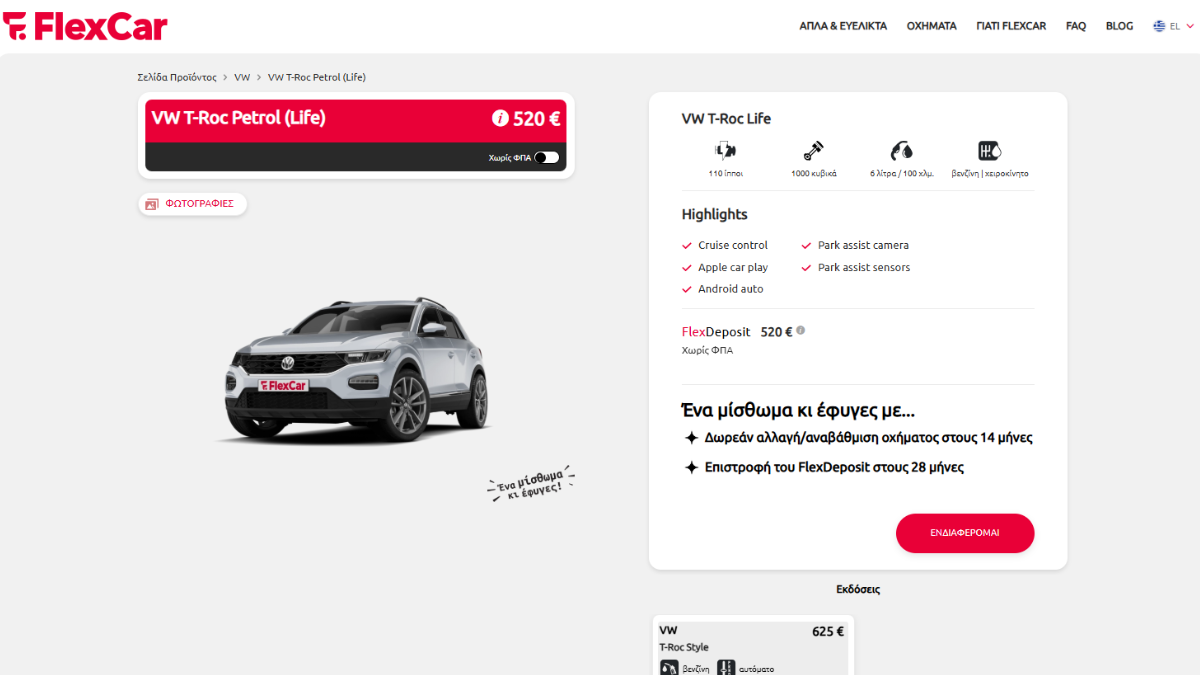Click the VW T-Roc Life title
The height and width of the screenshot is (675, 1200).
pos(726,118)
